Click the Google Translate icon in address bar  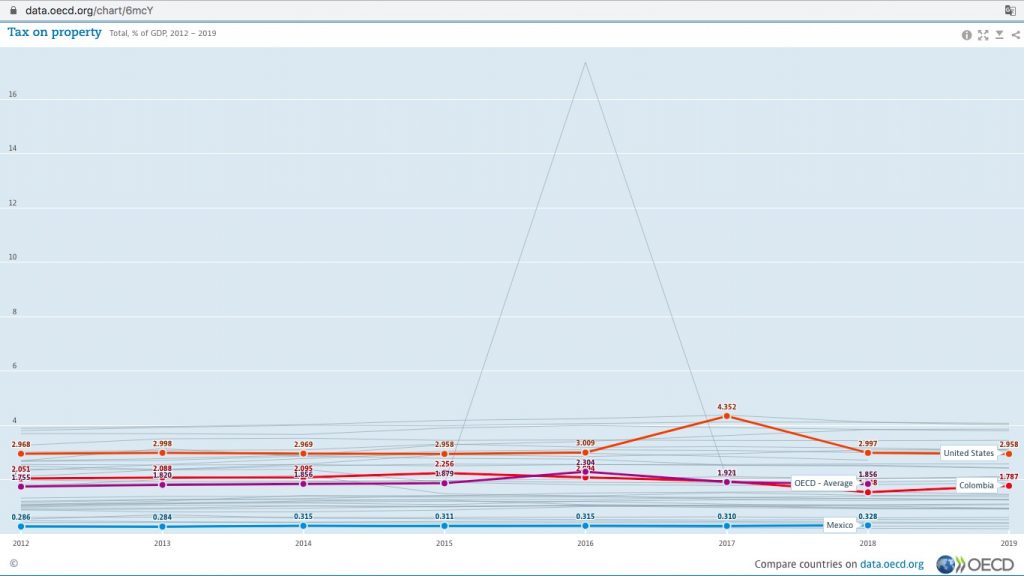coord(1010,10)
